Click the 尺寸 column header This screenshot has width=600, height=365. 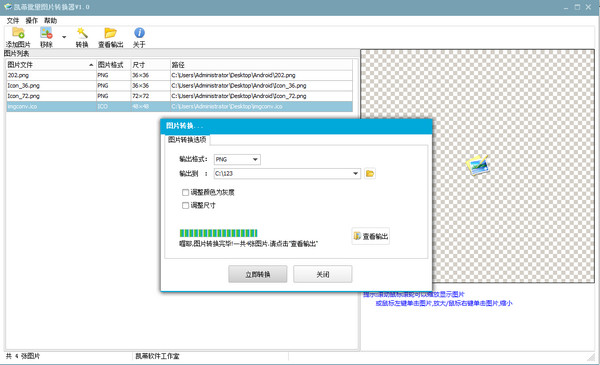(150, 65)
